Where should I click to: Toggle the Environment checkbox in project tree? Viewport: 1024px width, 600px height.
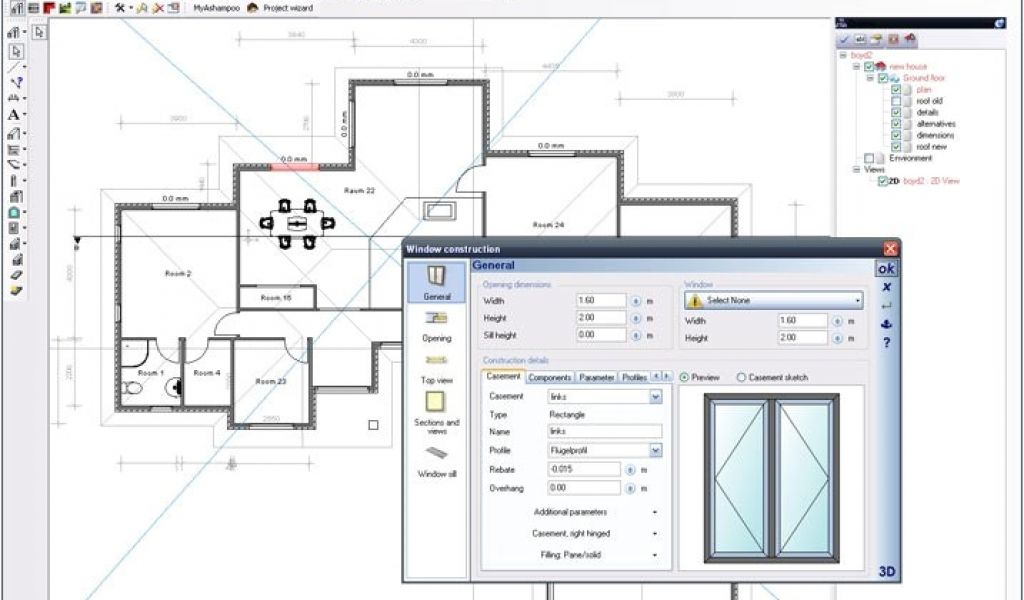tap(868, 158)
